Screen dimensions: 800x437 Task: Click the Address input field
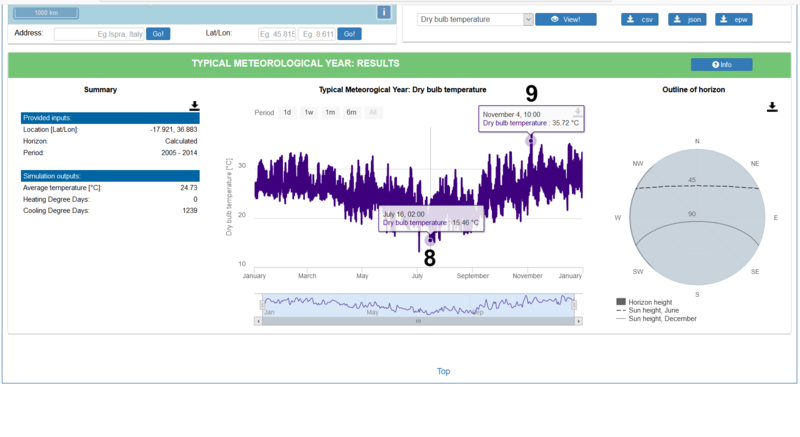click(99, 34)
